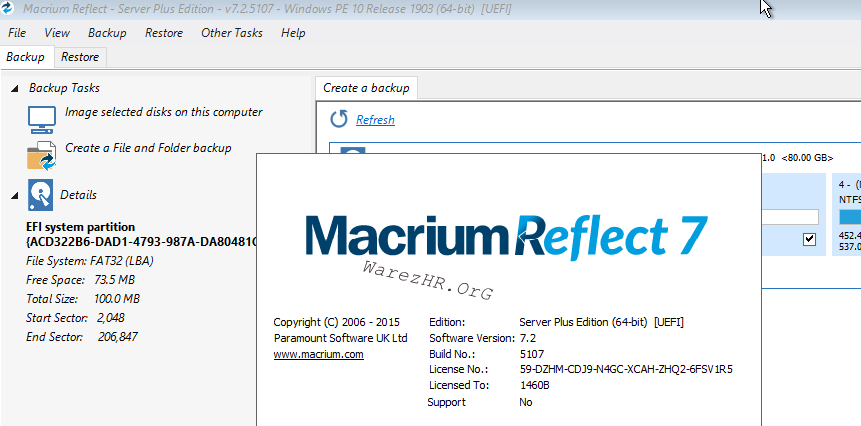Click Image selected disks on this computer

pyautogui.click(x=163, y=112)
